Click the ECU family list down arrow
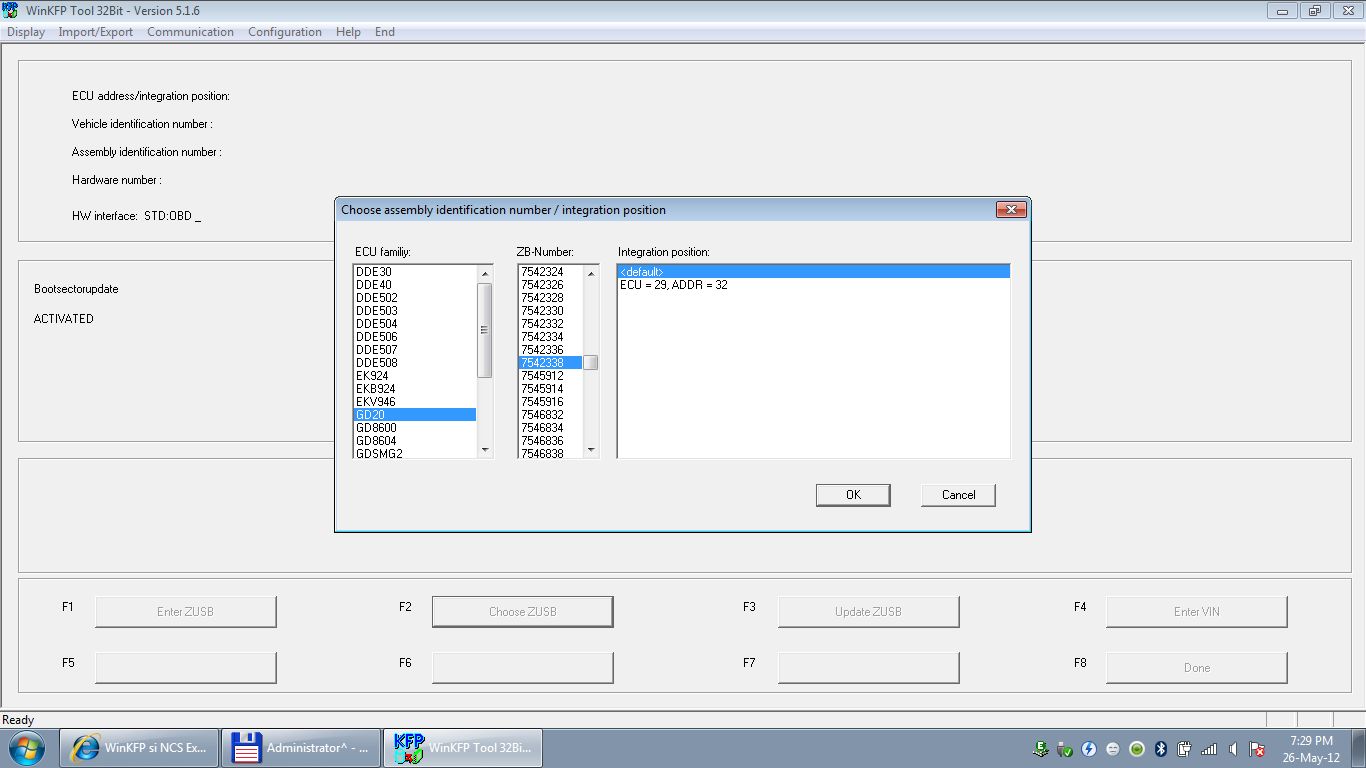 tap(485, 450)
